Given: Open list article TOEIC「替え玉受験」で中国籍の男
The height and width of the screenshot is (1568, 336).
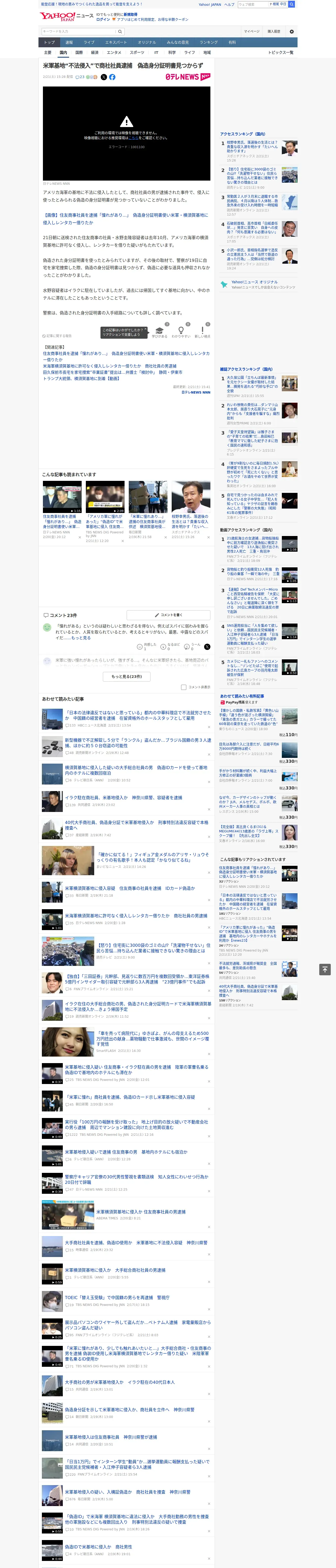Looking at the screenshot, I should point(117,1297).
